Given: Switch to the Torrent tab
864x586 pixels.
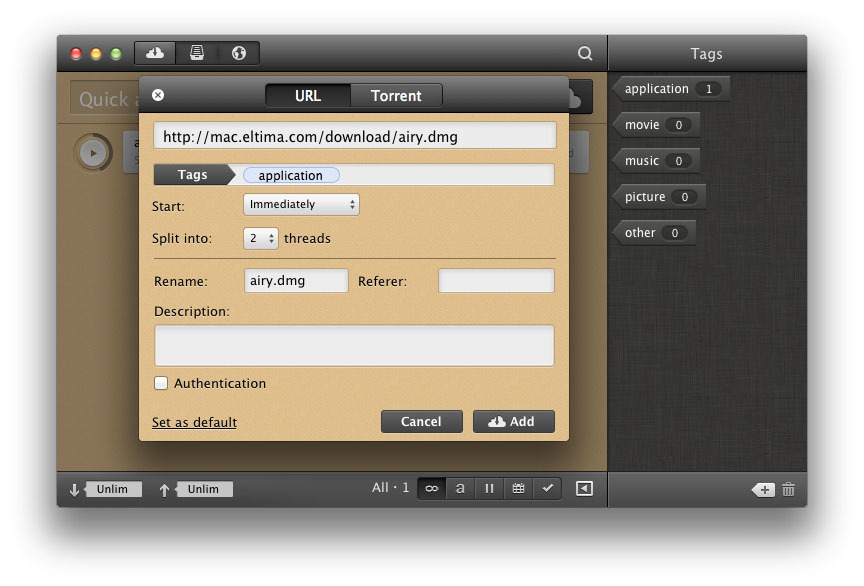Looking at the screenshot, I should (396, 96).
